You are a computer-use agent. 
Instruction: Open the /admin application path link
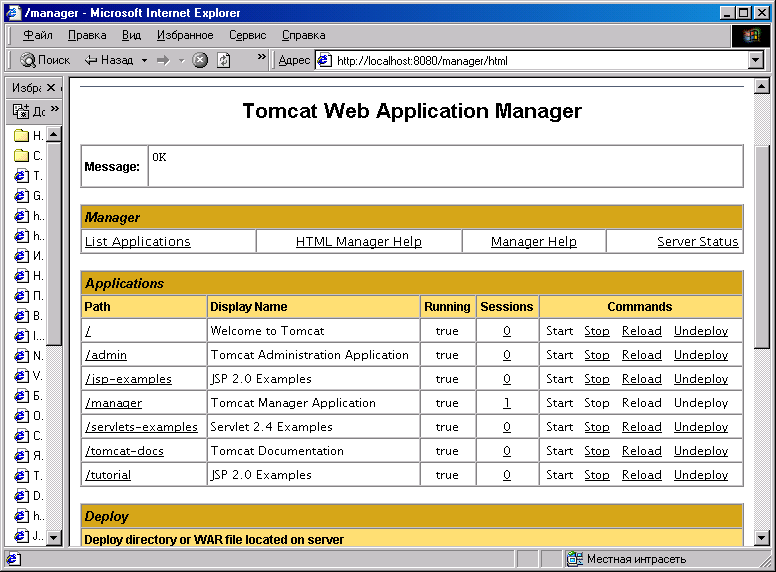[x=106, y=355]
